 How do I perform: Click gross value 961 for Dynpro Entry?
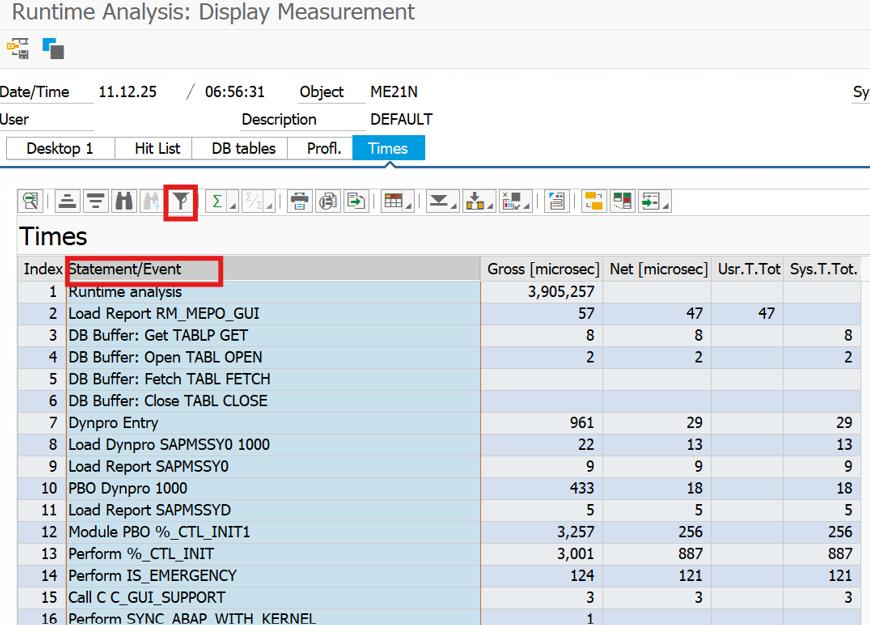pos(581,422)
